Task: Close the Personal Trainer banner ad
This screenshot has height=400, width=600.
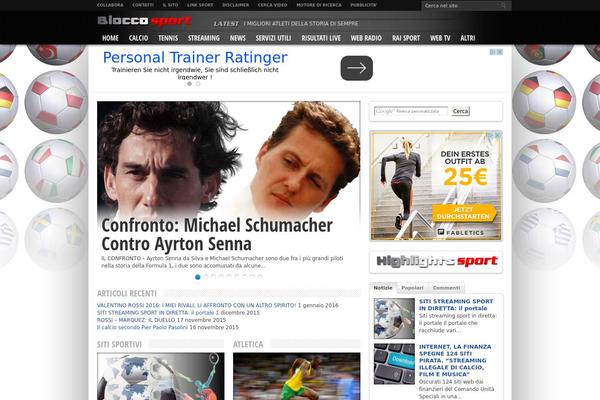Action: pyautogui.click(x=499, y=52)
